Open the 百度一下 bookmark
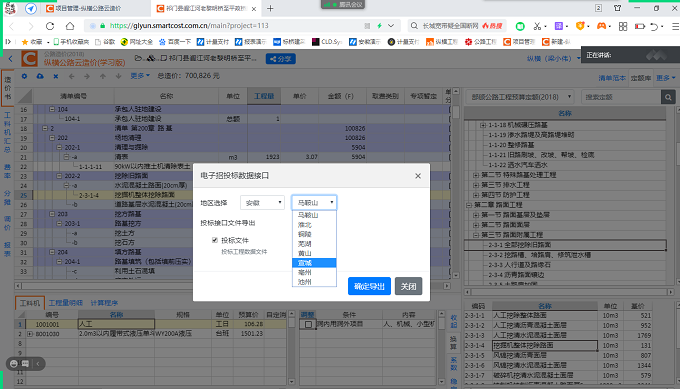The image size is (680, 389). (175, 42)
